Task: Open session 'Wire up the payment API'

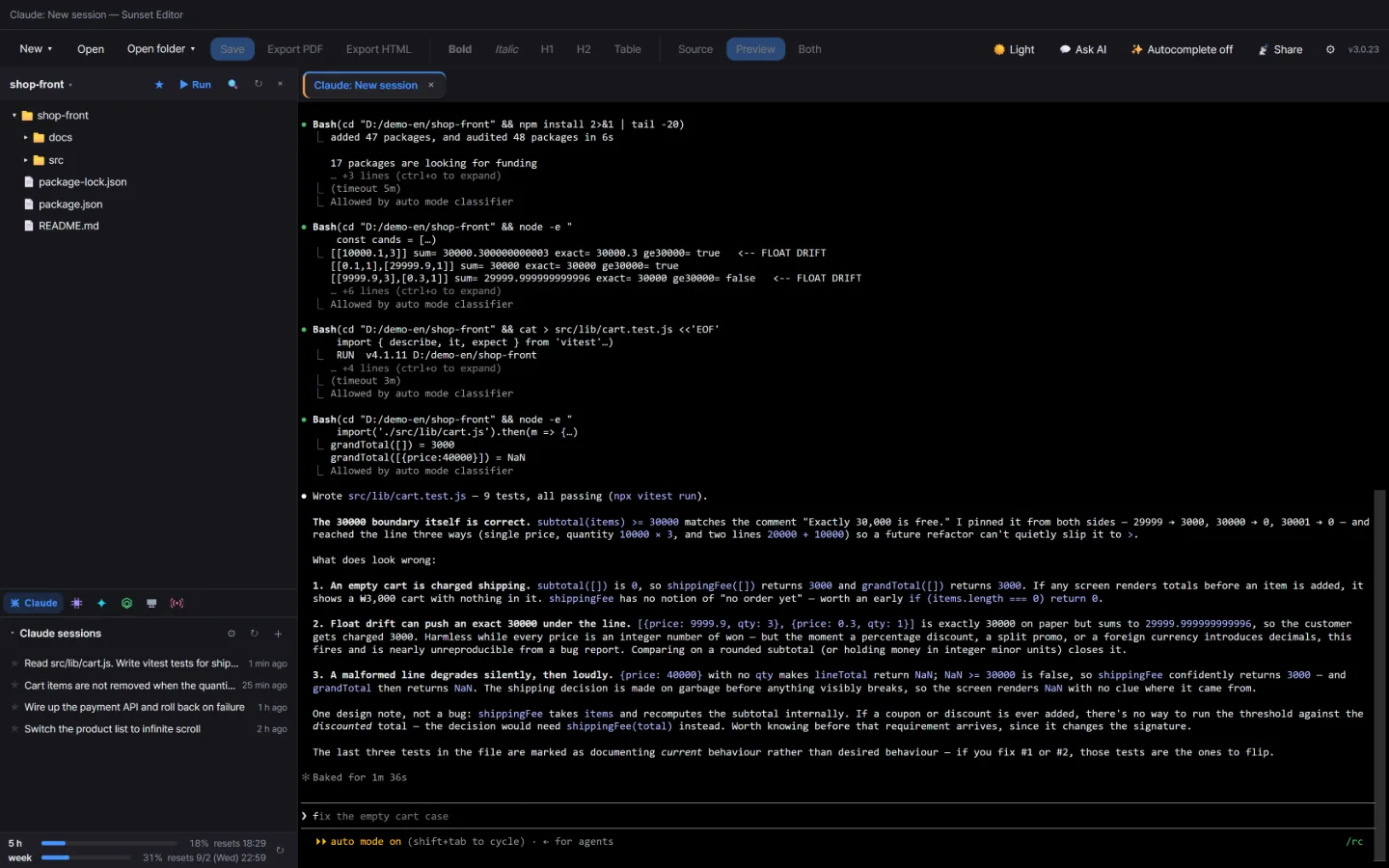Action: [x=150, y=707]
